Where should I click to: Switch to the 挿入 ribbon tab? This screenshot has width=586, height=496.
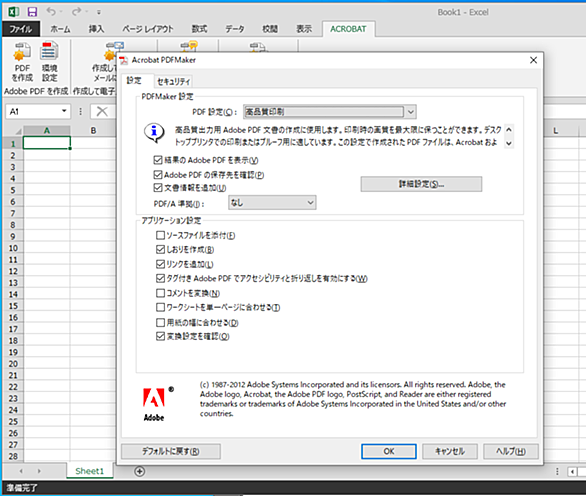click(96, 29)
